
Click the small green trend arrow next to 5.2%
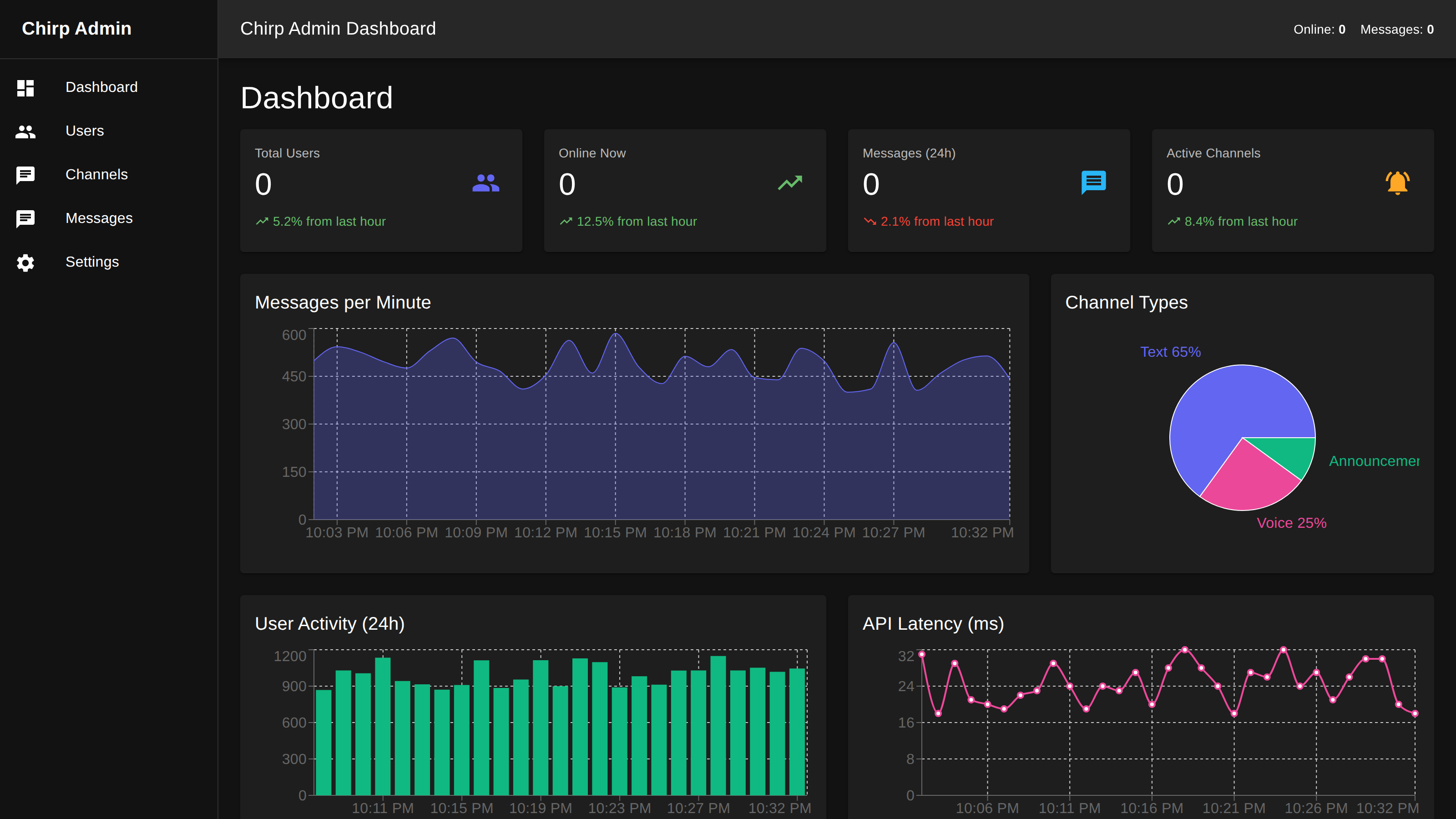(x=262, y=222)
